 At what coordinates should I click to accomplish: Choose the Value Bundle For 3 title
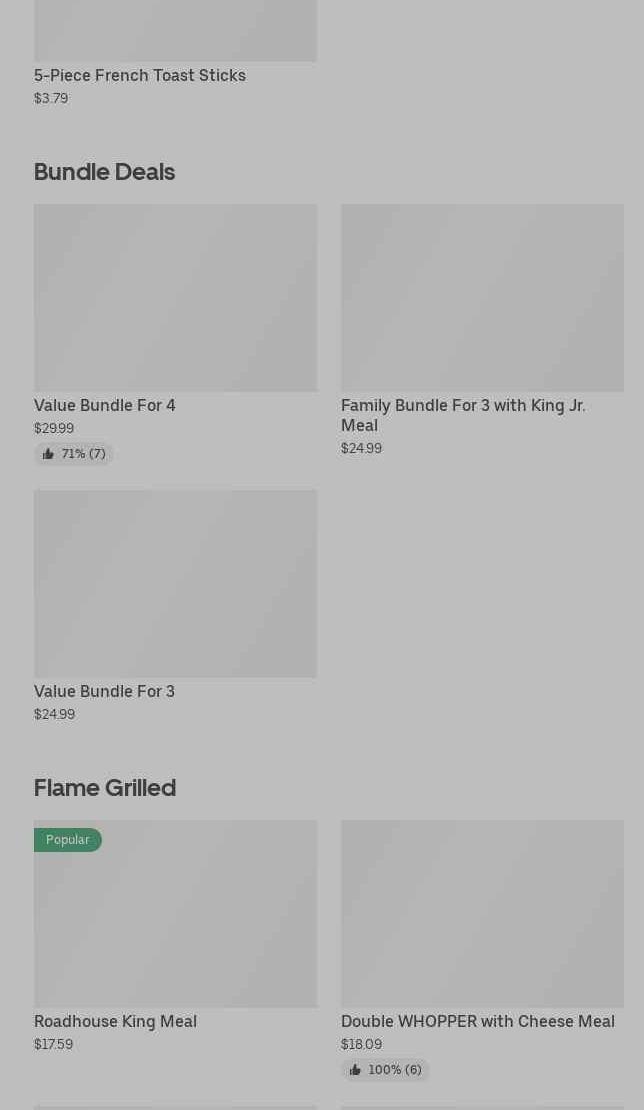click(104, 691)
